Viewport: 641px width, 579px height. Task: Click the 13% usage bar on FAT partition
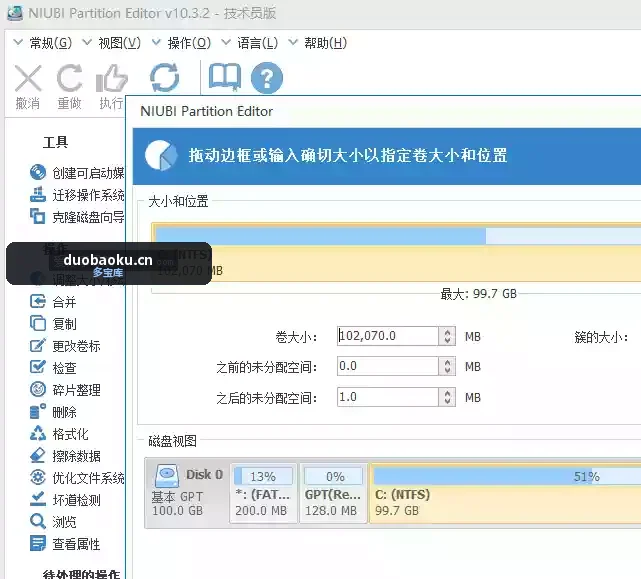coord(263,476)
